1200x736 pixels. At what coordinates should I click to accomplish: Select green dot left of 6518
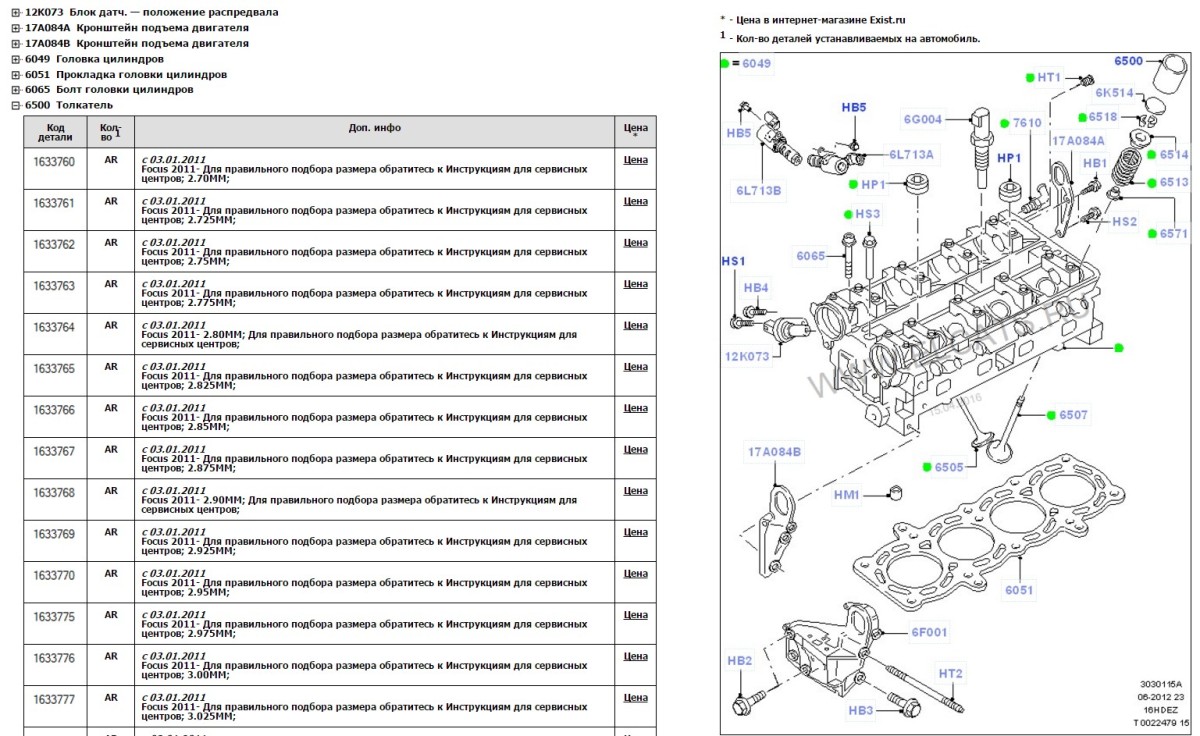point(1082,116)
